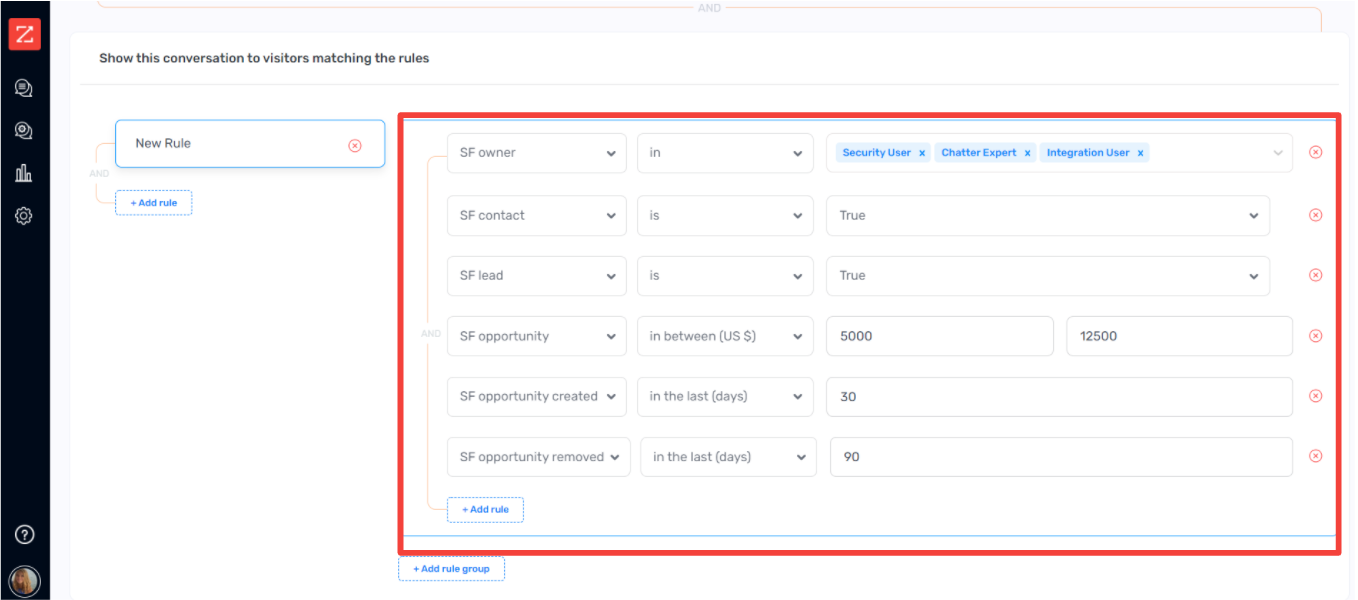View analytics via the bar chart icon
The image size is (1358, 600).
click(25, 172)
